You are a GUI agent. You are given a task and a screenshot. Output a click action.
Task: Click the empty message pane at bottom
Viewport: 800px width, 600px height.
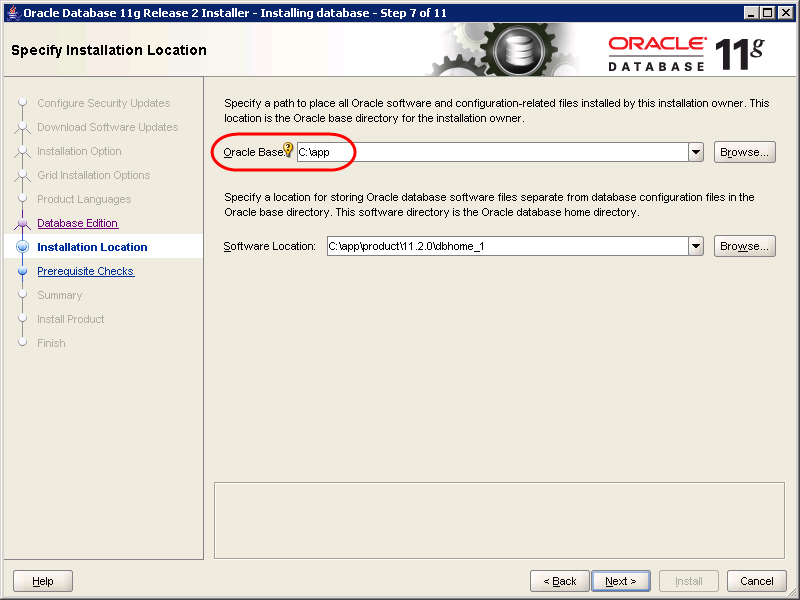(499, 520)
